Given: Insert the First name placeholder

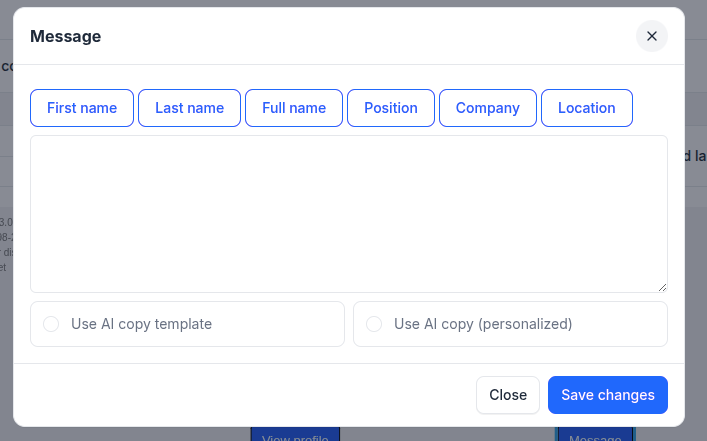Looking at the screenshot, I should 82,108.
